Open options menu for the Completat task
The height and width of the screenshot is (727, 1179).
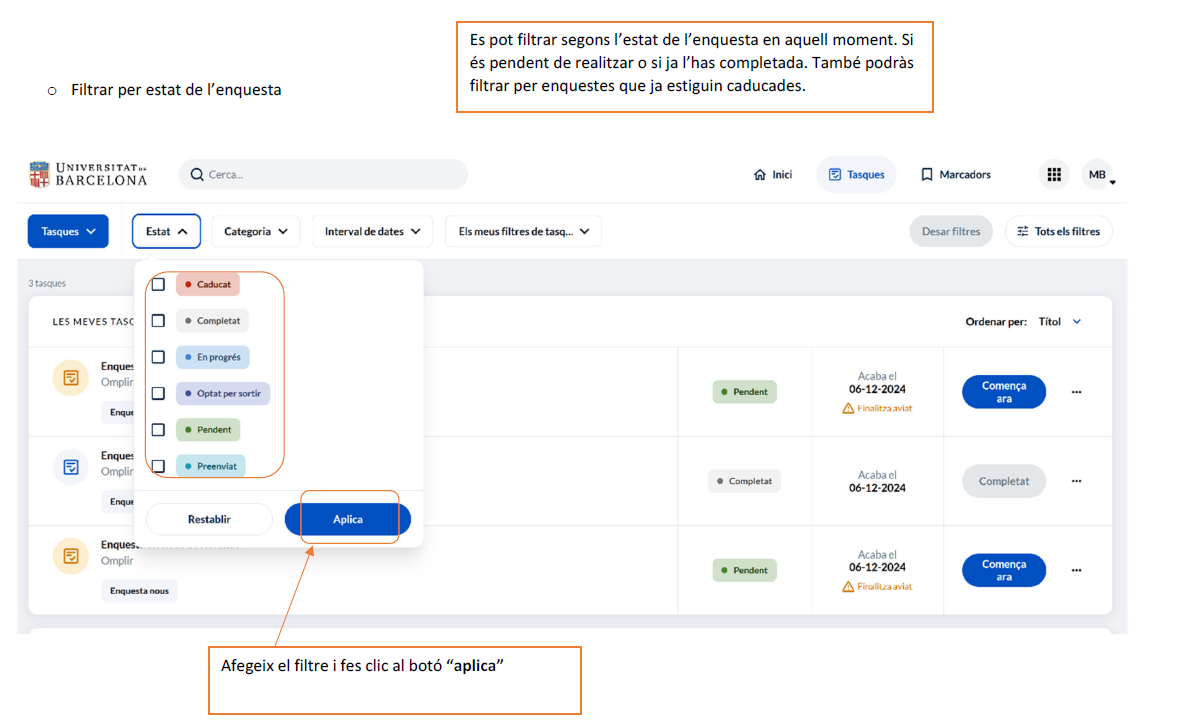1076,481
